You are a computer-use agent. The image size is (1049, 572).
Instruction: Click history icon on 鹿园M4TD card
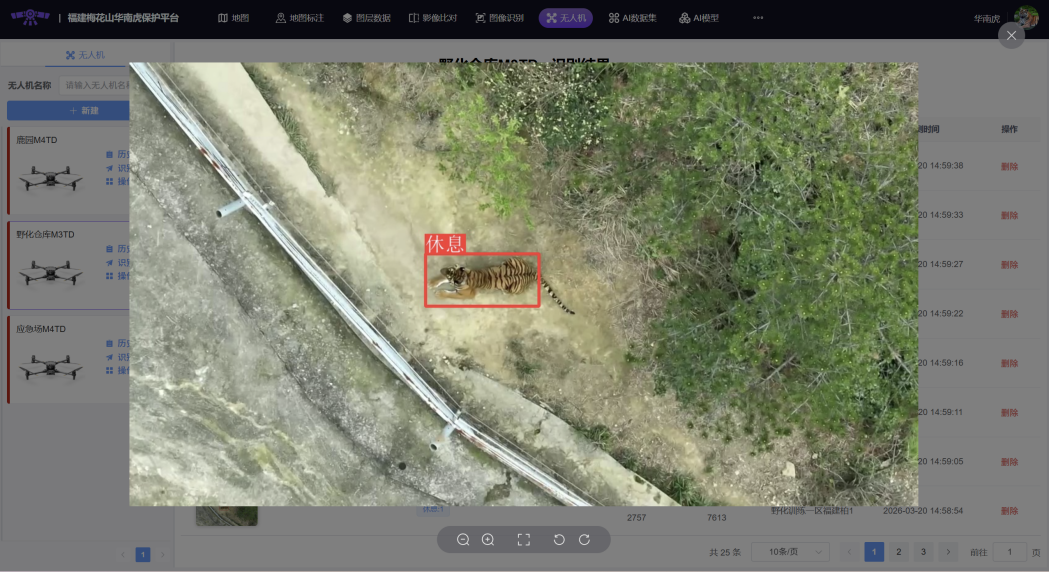pos(110,155)
